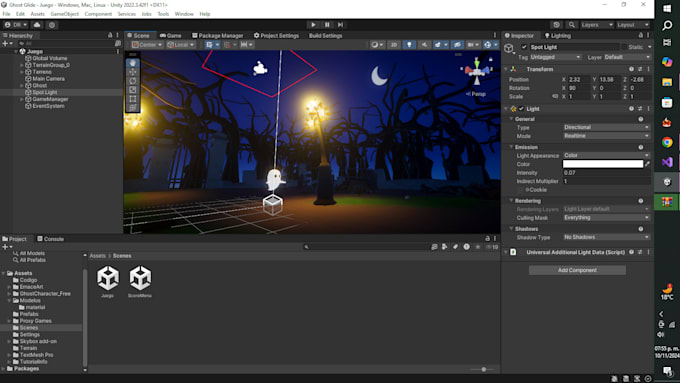Open the Juego scene asset thumbnail

point(108,278)
